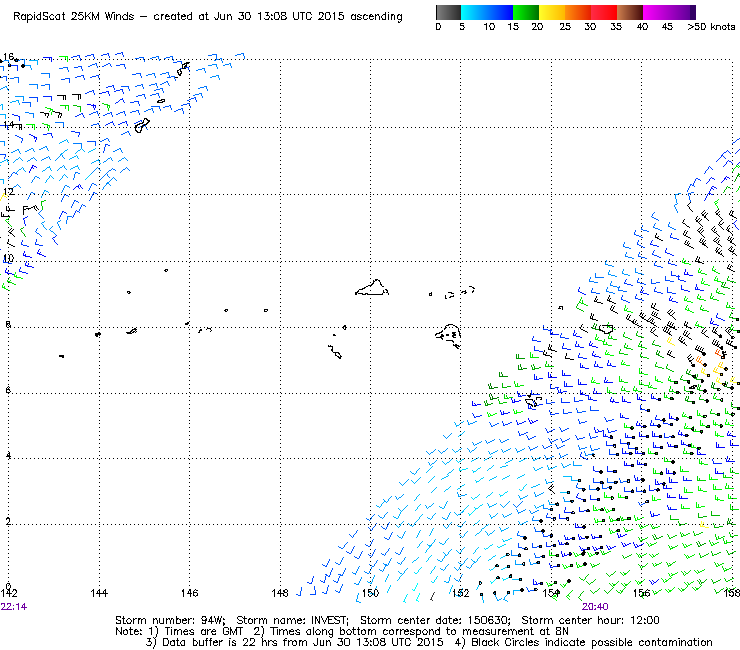Click the red 30-35 knots legend band
This screenshot has height=650, width=740.
point(604,12)
